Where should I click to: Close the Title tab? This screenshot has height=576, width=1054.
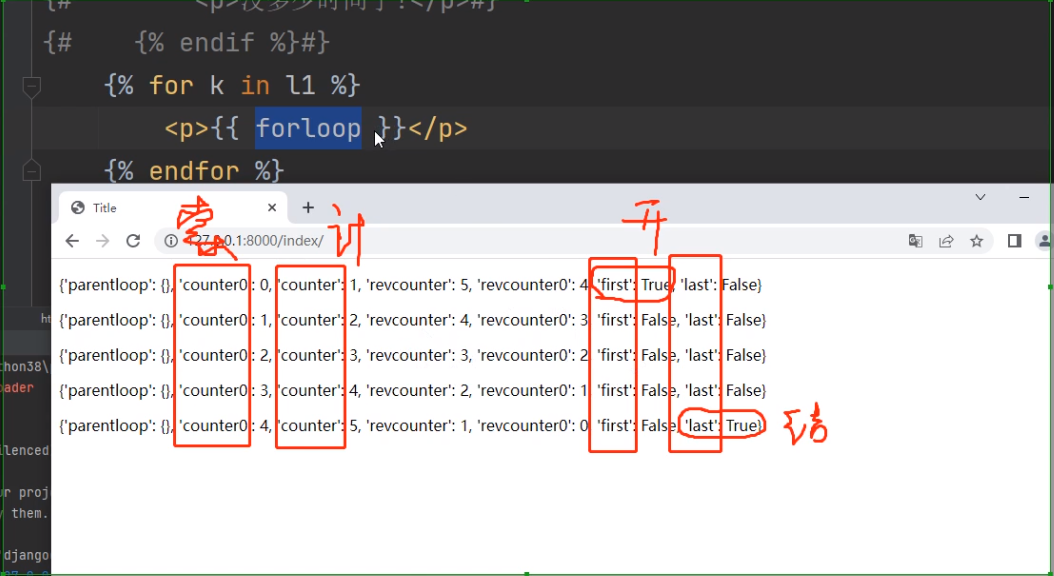pos(272,208)
